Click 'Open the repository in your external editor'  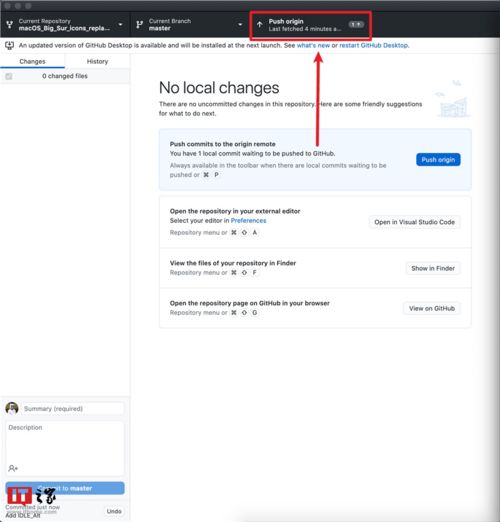click(x=235, y=211)
